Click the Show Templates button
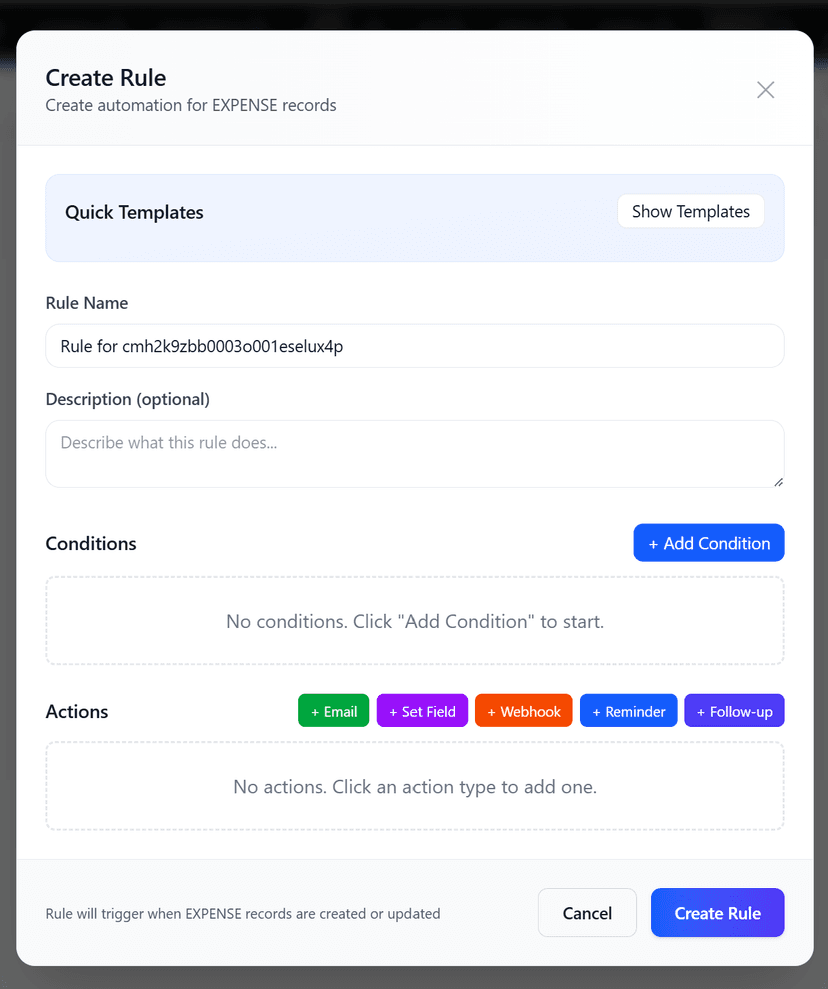The width and height of the screenshot is (828, 989). (690, 212)
